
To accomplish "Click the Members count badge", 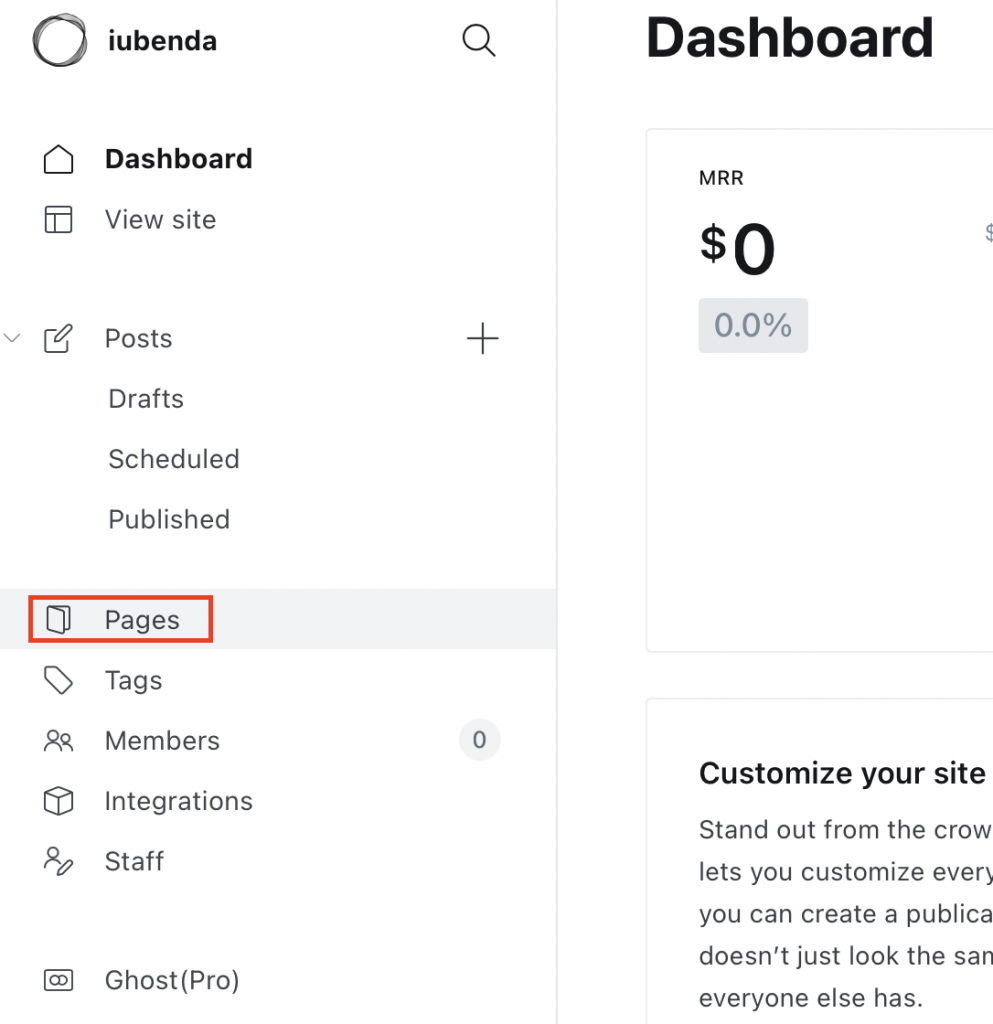I will [479, 740].
